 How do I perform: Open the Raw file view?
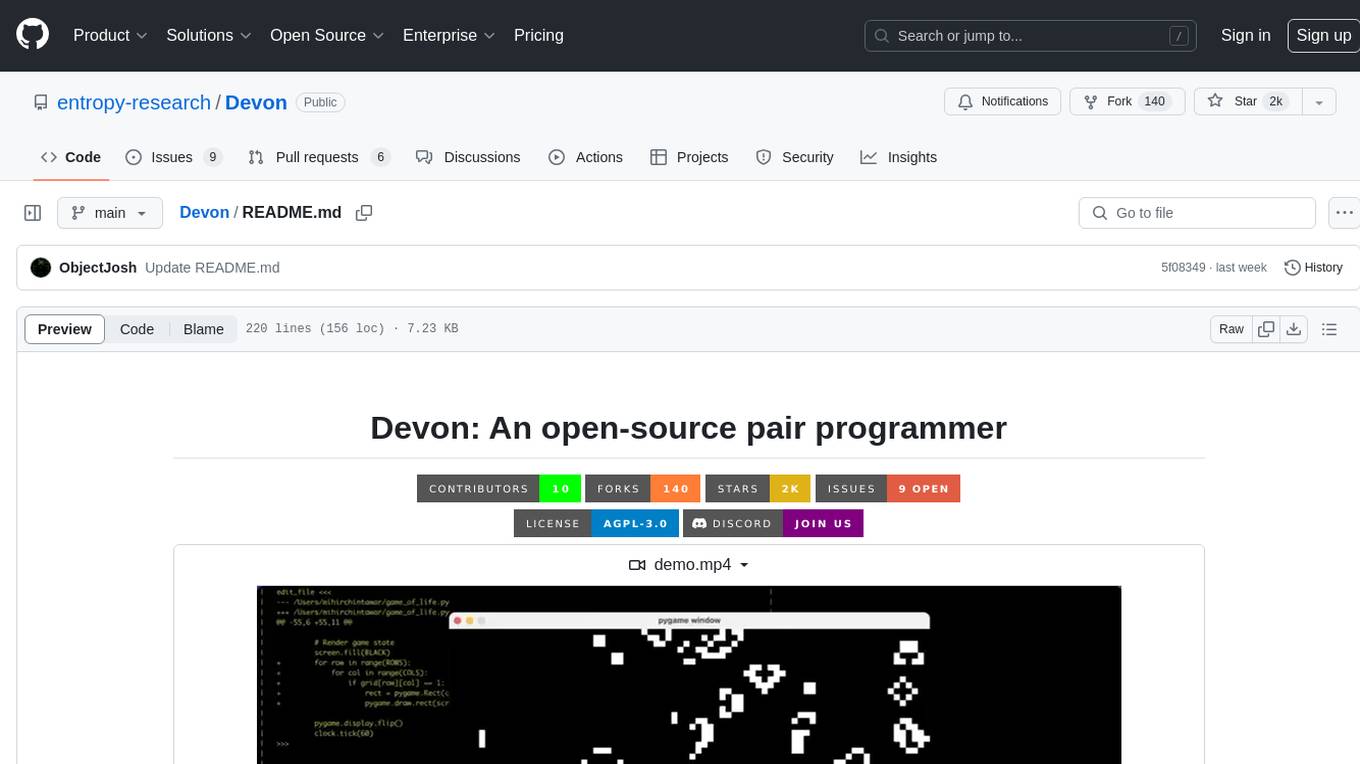coord(1231,329)
